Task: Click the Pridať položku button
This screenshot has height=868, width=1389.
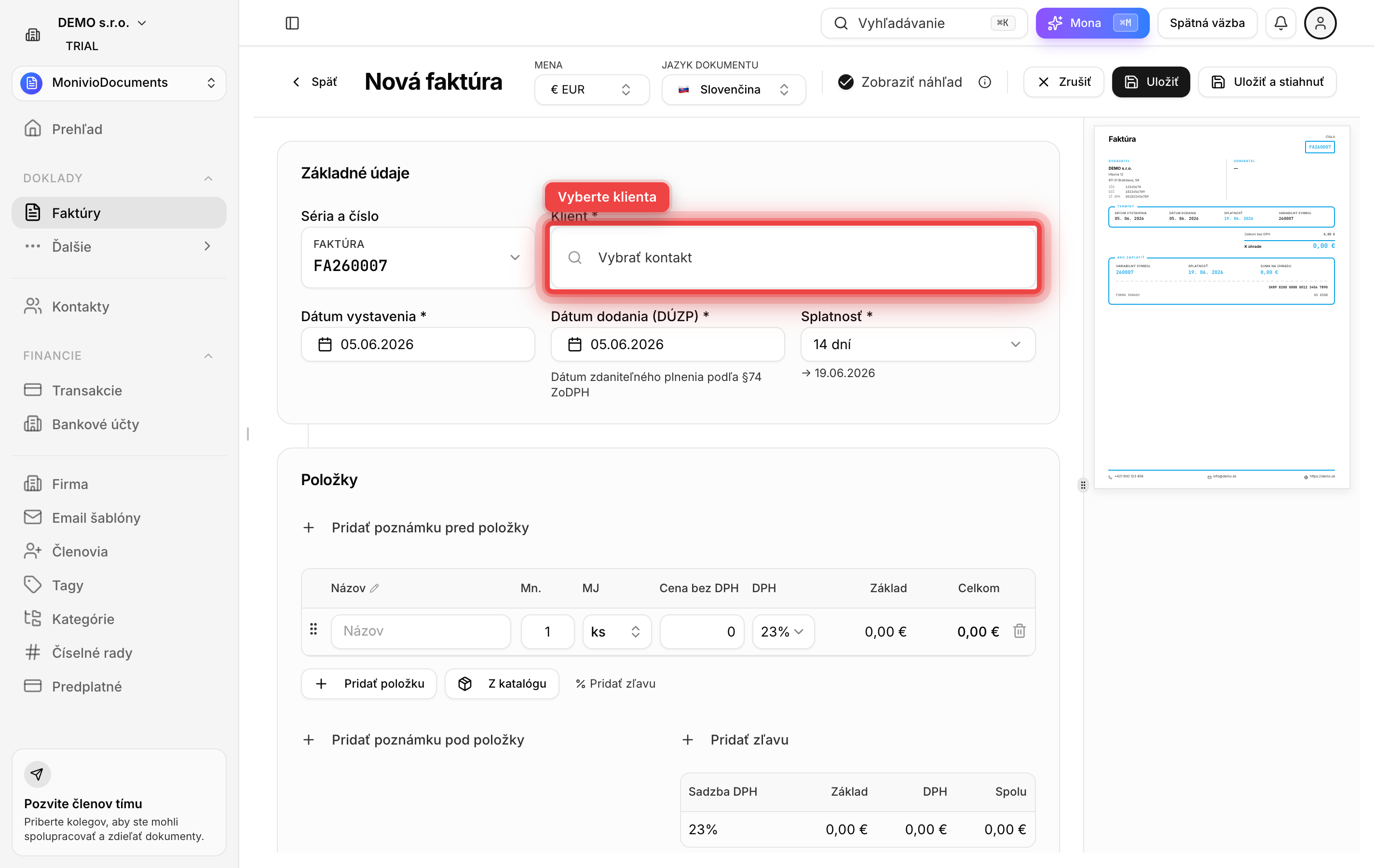Action: (x=369, y=683)
